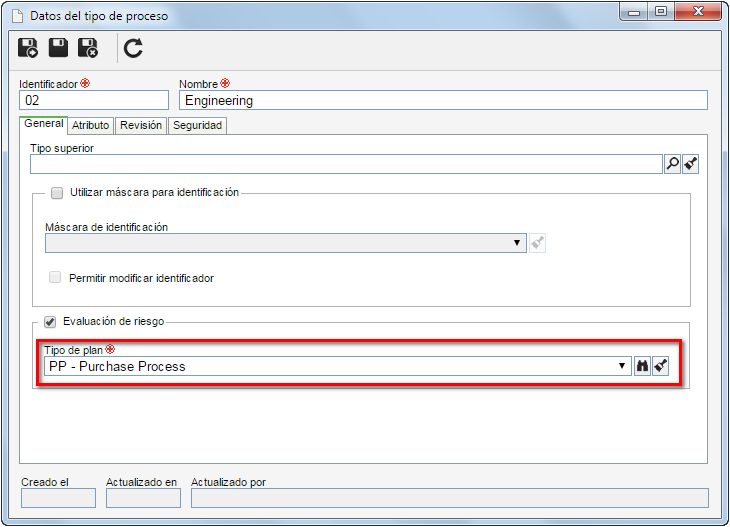Maximize the Datos del tipo de proceso window
Image resolution: width=730 pixels, height=527 pixels.
pos(661,12)
